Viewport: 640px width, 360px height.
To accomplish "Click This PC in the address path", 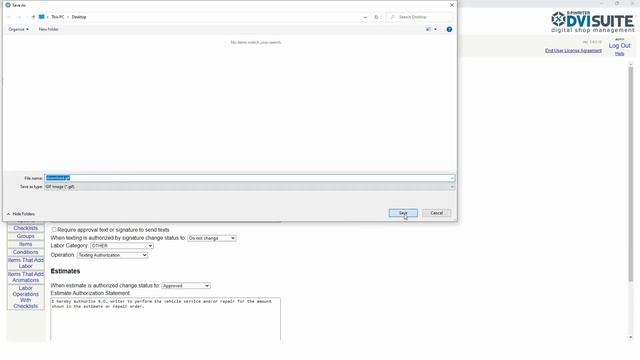I will coord(58,17).
